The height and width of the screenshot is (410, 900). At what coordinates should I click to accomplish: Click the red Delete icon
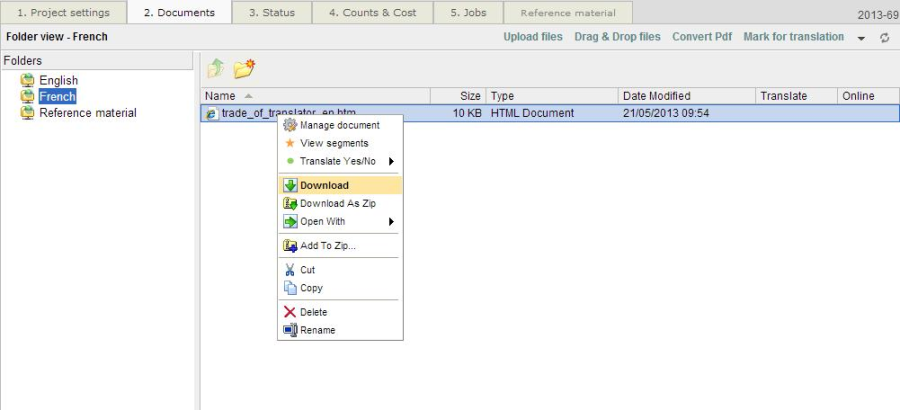290,312
